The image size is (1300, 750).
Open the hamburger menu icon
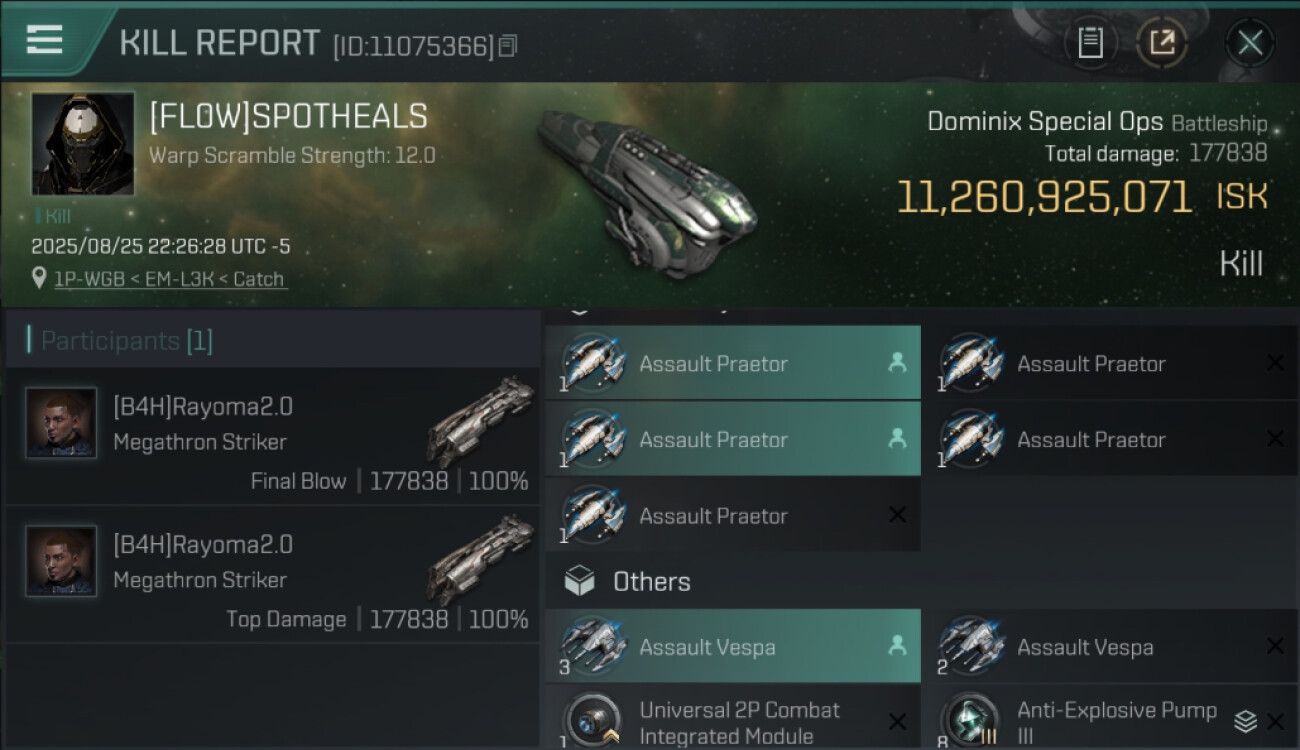44,40
